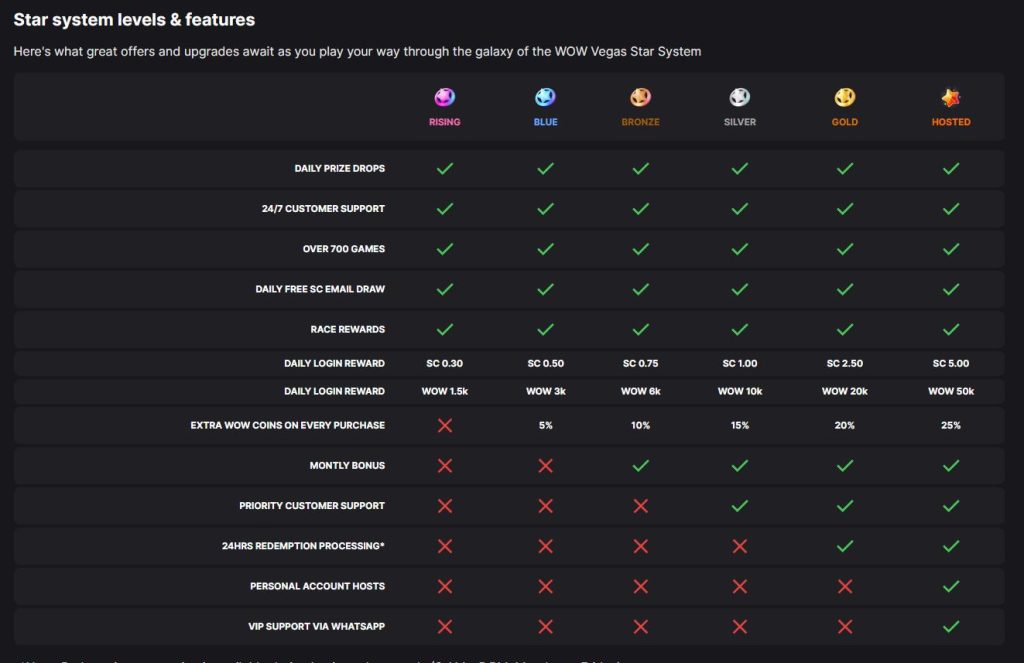Viewport: 1024px width, 663px height.
Task: Click the red X for Rising extra WOW coins
Action: [445, 425]
